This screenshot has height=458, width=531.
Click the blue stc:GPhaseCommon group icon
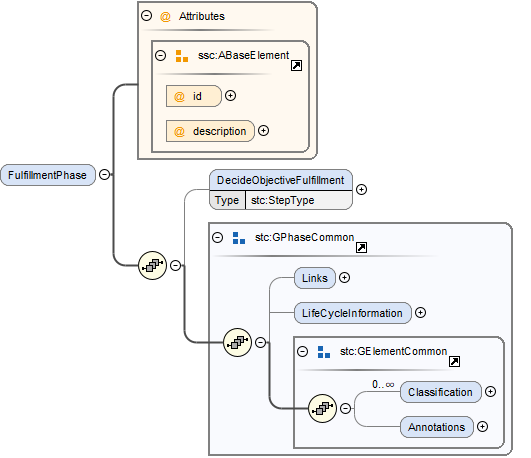pos(239,238)
